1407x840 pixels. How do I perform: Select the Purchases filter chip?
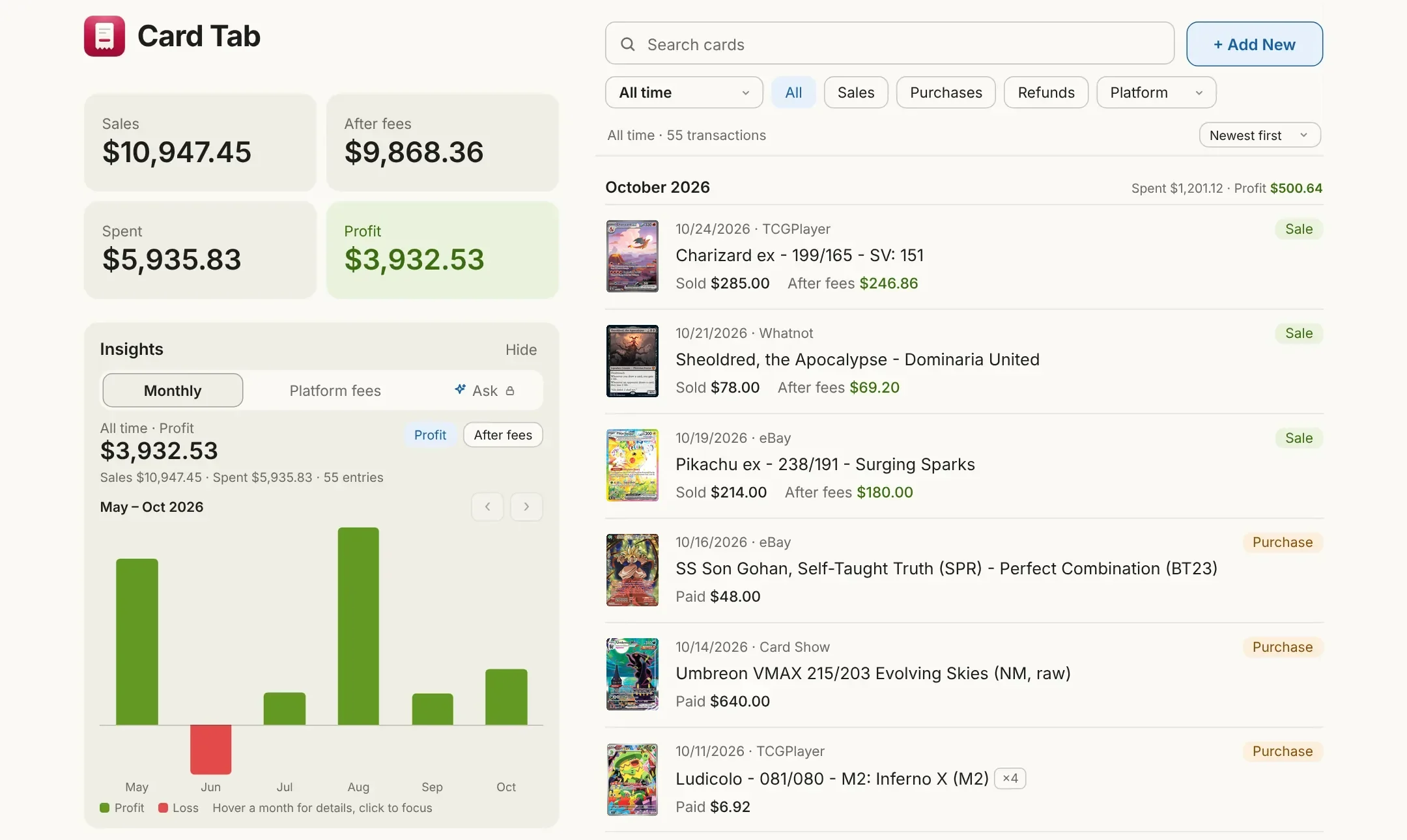tap(946, 92)
